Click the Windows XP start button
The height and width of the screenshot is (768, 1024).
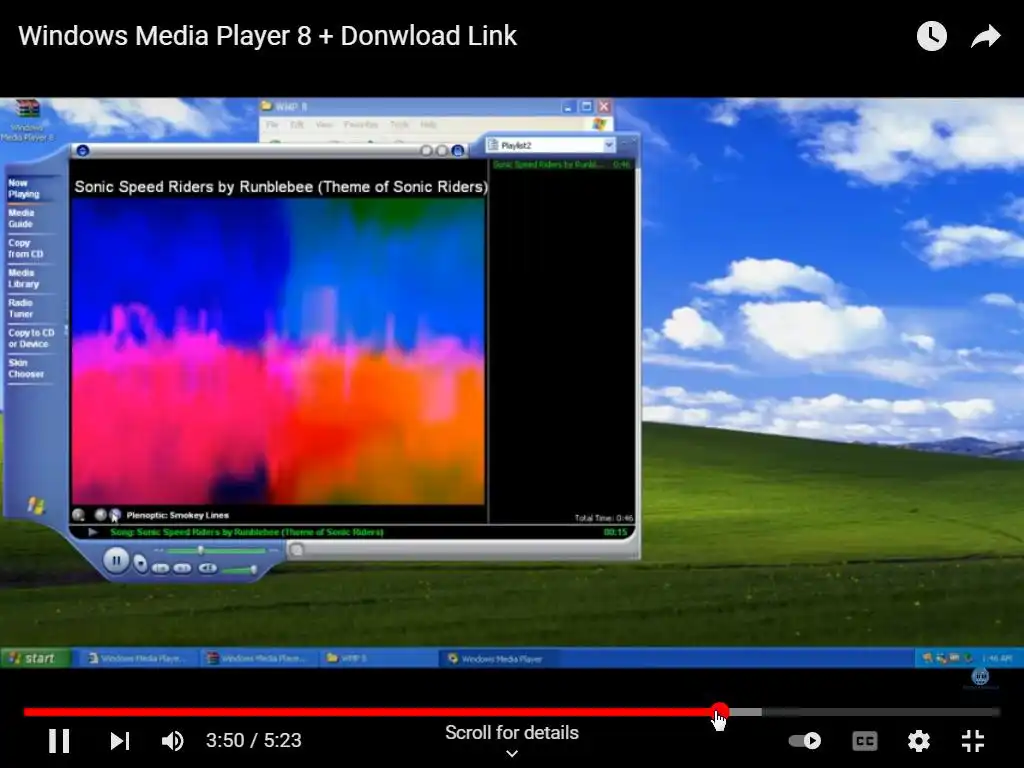[34, 658]
